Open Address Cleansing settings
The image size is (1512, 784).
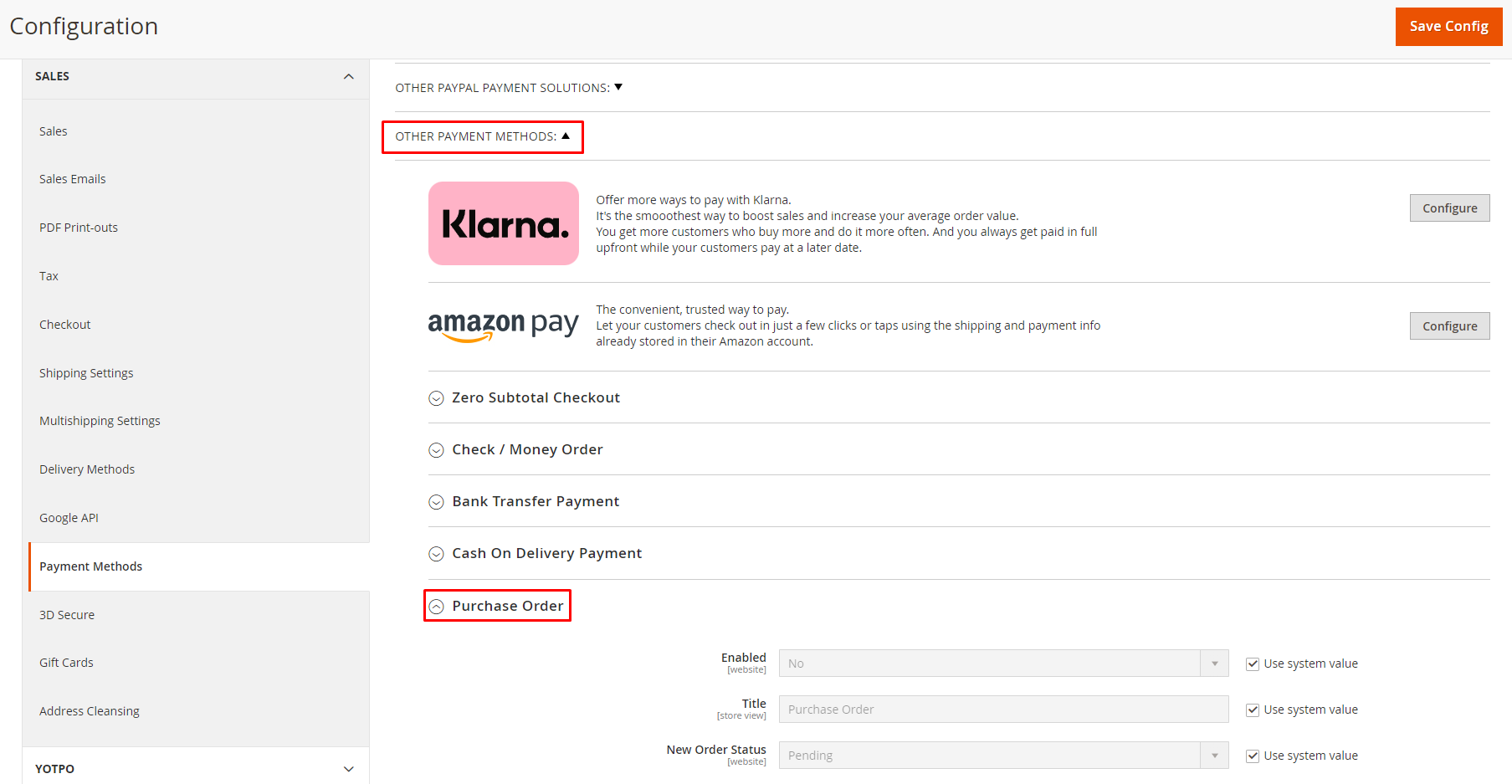click(90, 711)
